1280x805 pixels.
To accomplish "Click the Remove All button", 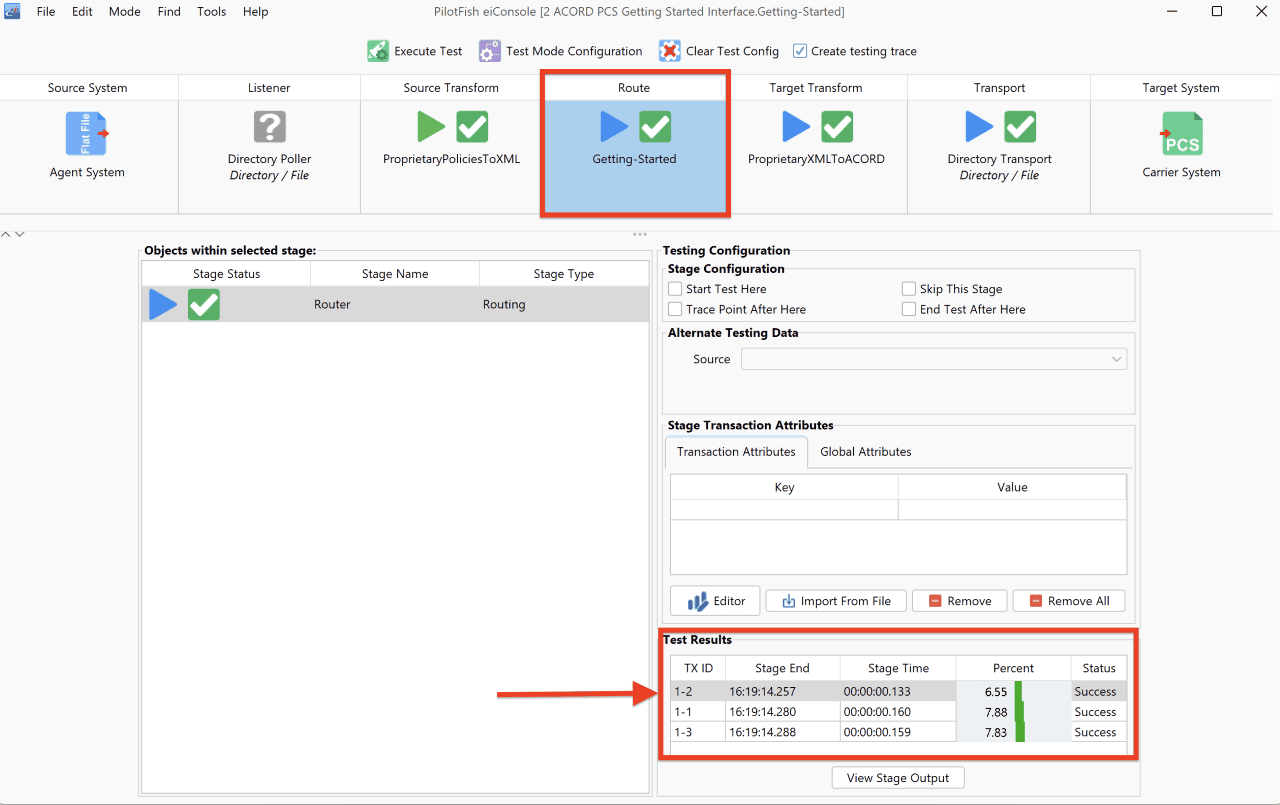I will pos(1069,601).
